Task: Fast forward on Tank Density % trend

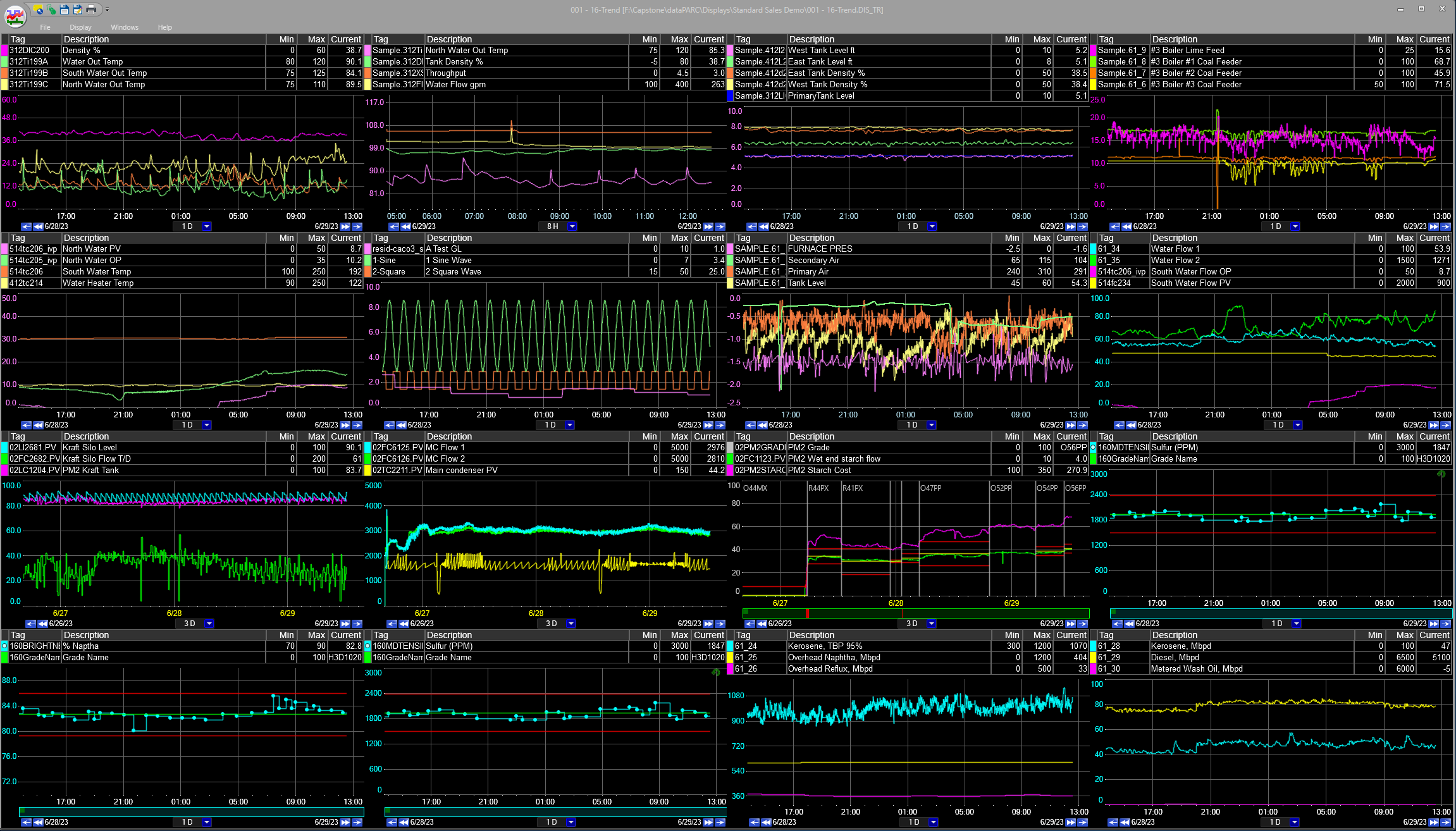Action: [x=708, y=226]
